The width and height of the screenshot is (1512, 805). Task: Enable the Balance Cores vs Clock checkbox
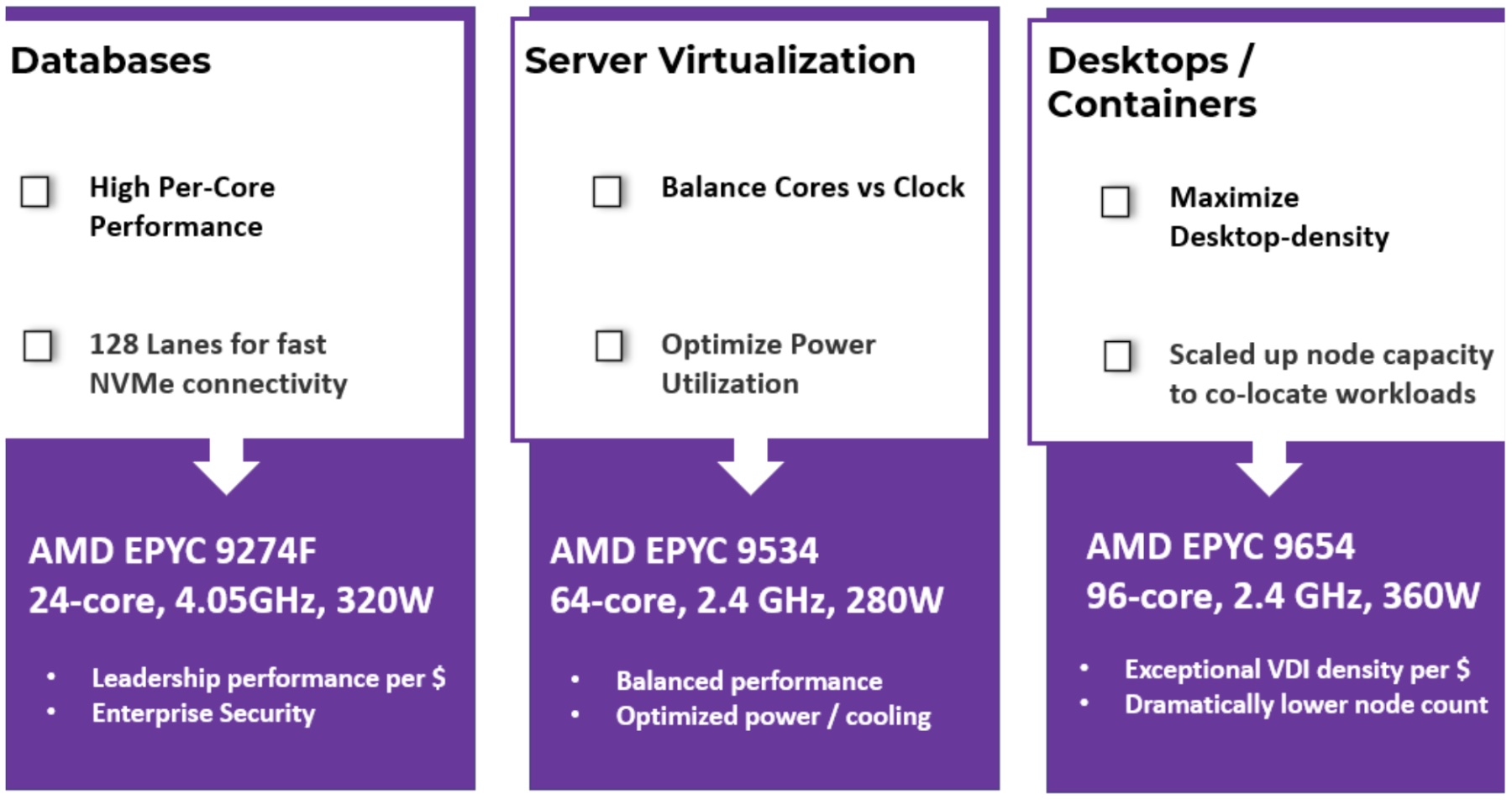607,192
